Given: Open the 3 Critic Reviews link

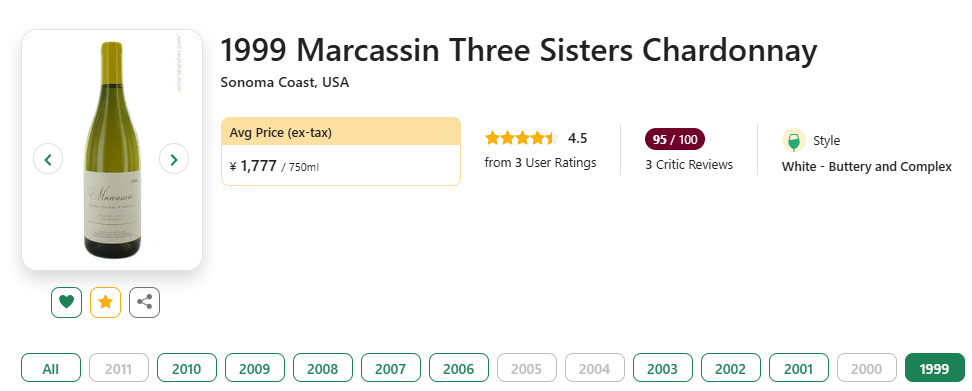Looking at the screenshot, I should click(x=689, y=165).
